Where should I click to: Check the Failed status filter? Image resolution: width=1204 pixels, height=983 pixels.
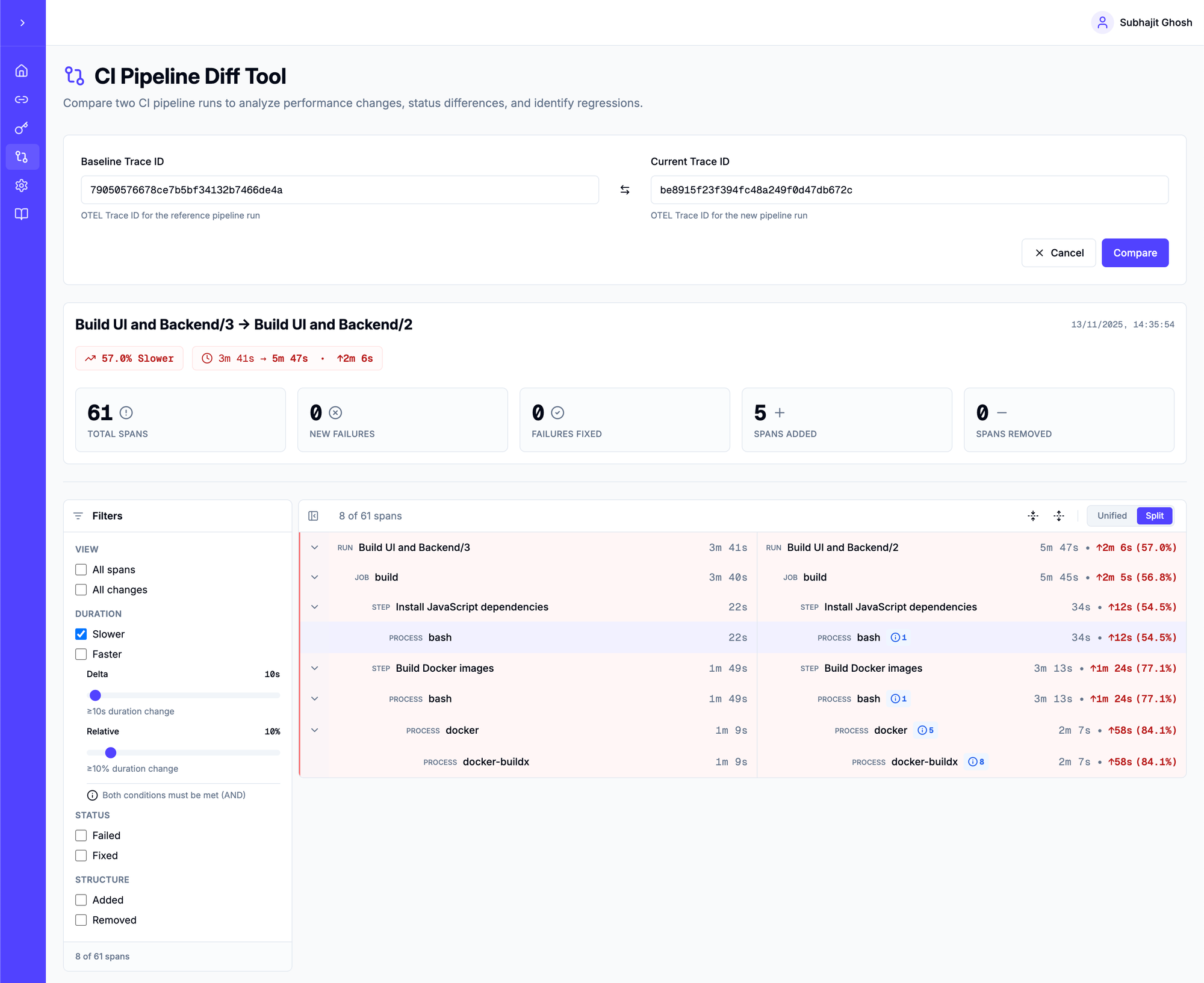coord(81,836)
